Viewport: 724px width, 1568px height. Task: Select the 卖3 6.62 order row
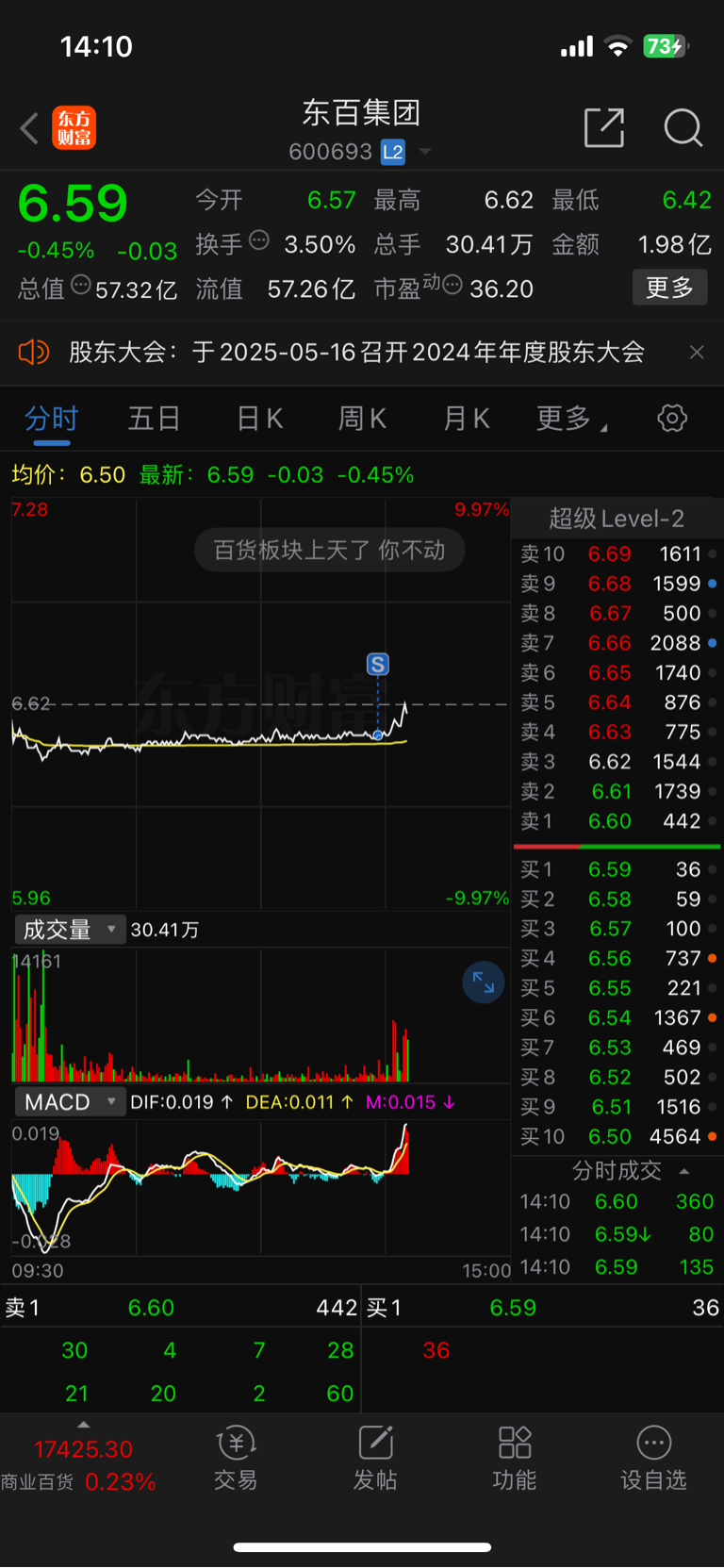(617, 762)
